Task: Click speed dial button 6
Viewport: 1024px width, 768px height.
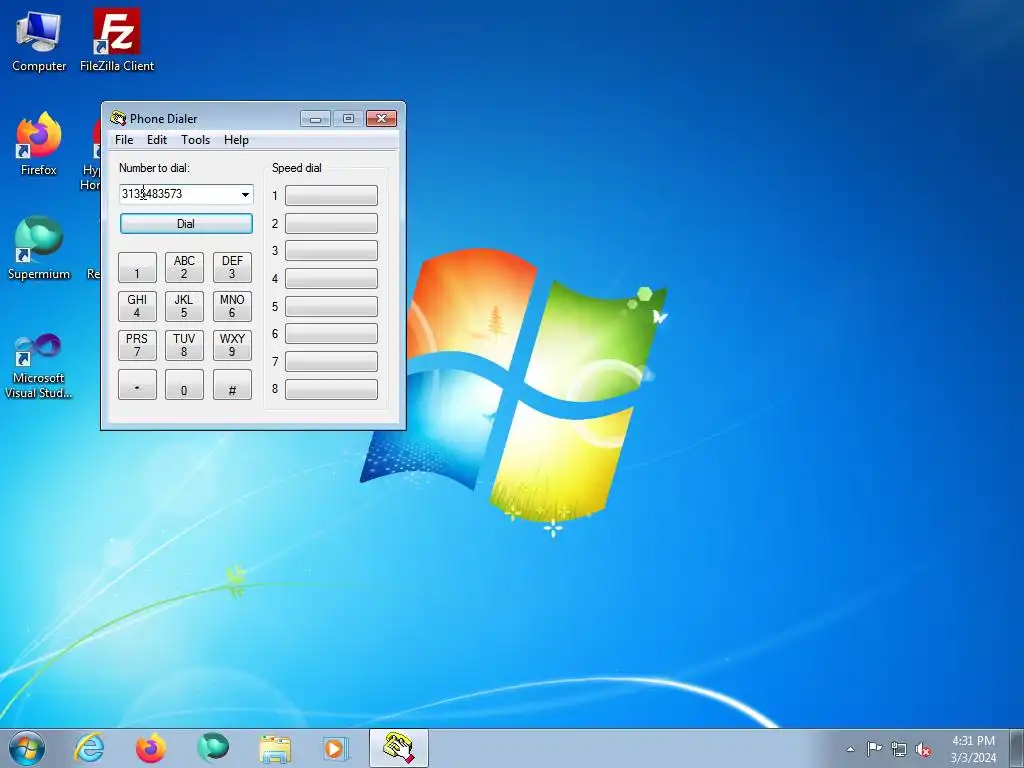Action: coord(331,334)
